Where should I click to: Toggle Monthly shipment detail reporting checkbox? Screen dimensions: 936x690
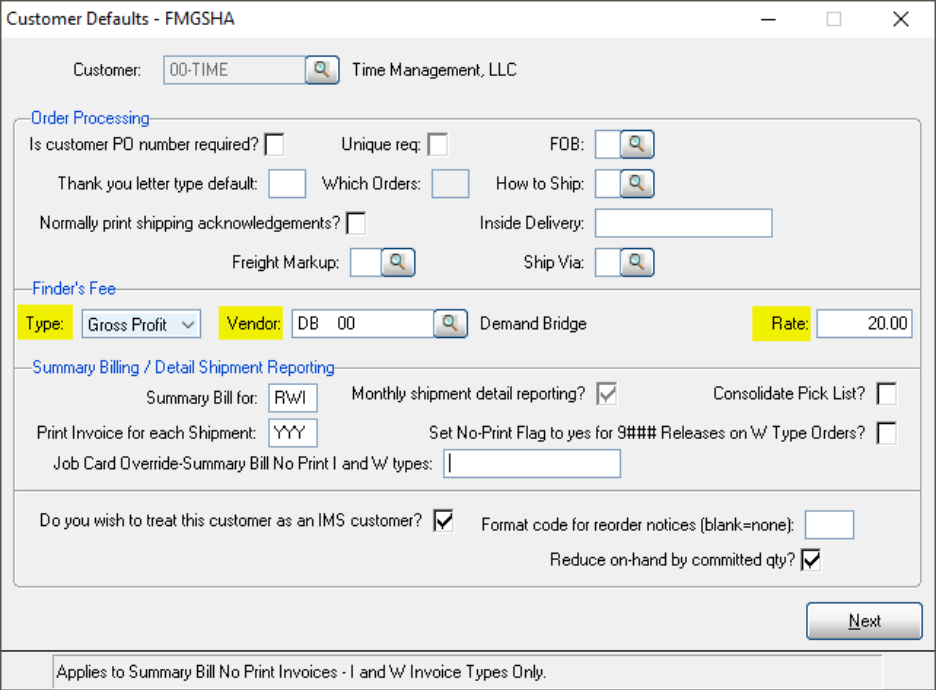coord(606,394)
